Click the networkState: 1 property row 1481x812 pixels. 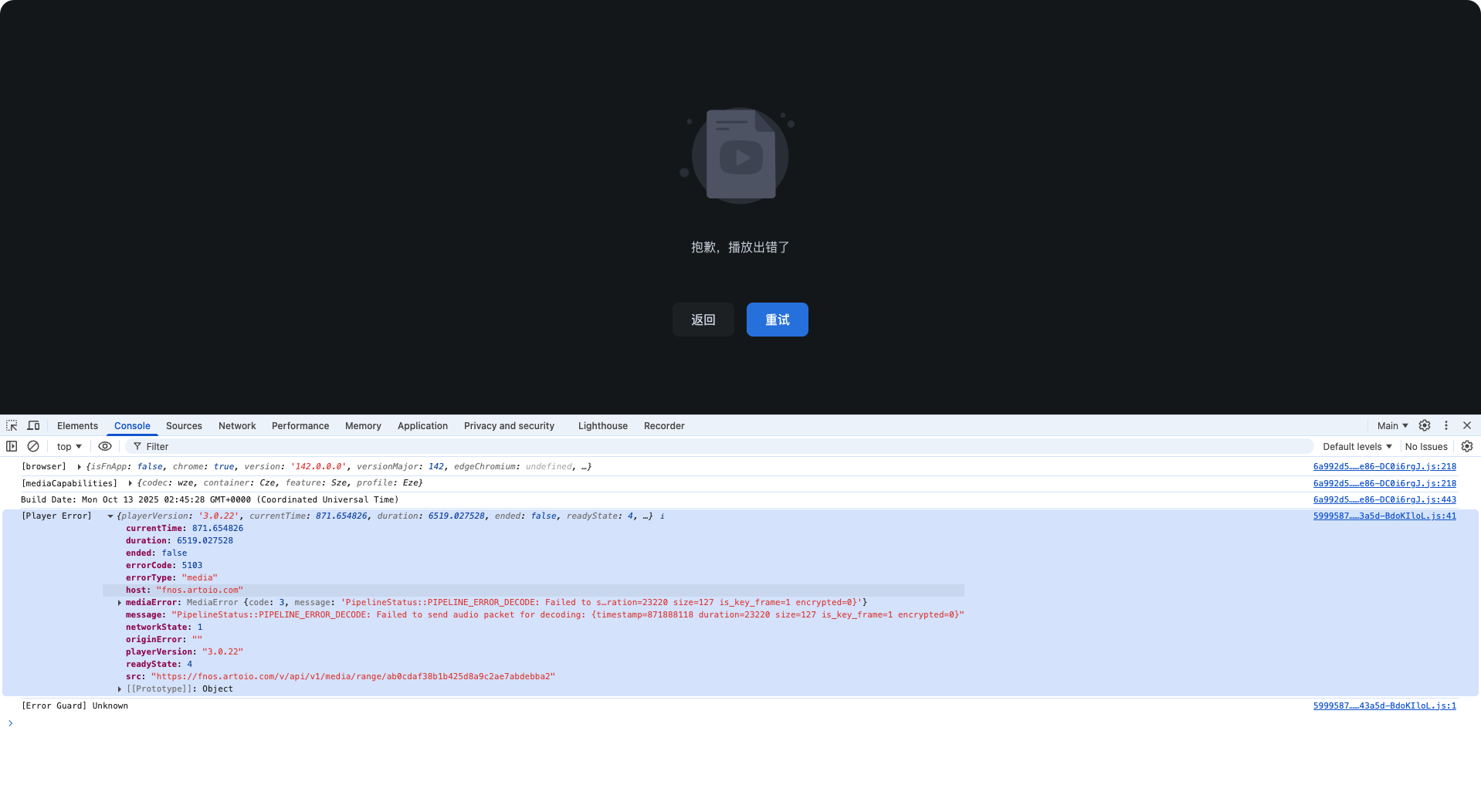coord(164,628)
